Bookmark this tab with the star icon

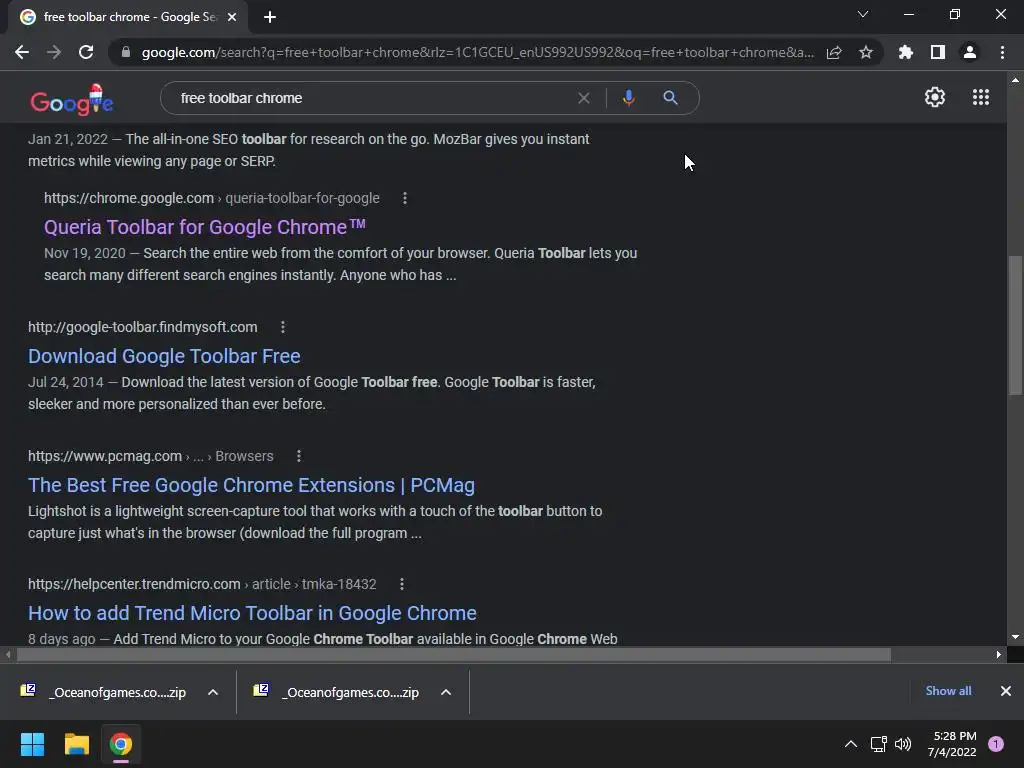[x=866, y=52]
